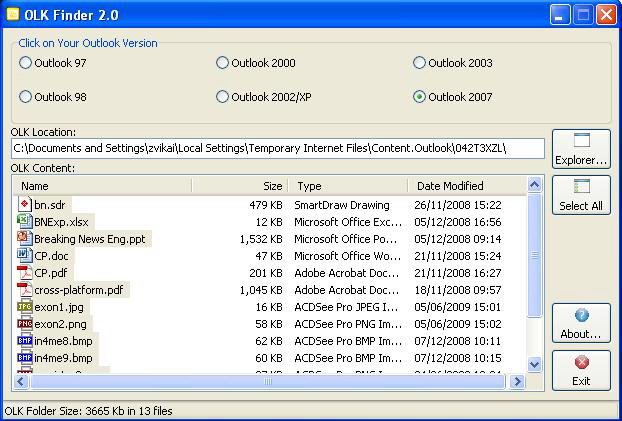The width and height of the screenshot is (622, 421).
Task: Click the vertical scrollbar up arrow
Action: coord(535,185)
